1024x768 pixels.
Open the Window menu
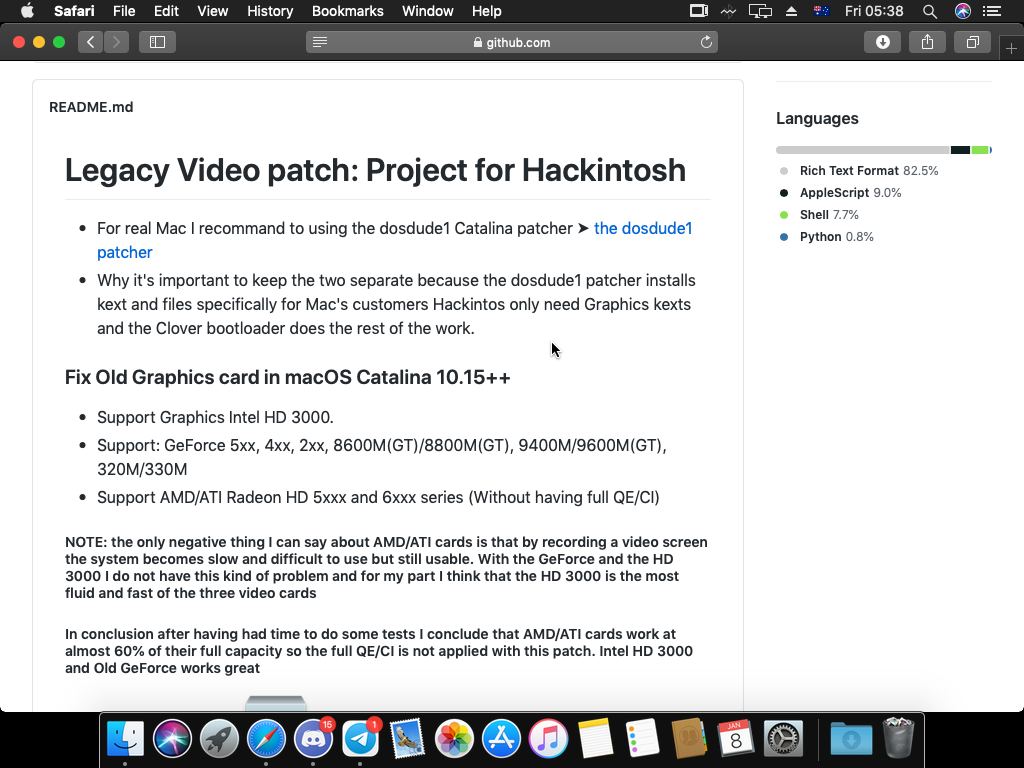click(x=428, y=11)
